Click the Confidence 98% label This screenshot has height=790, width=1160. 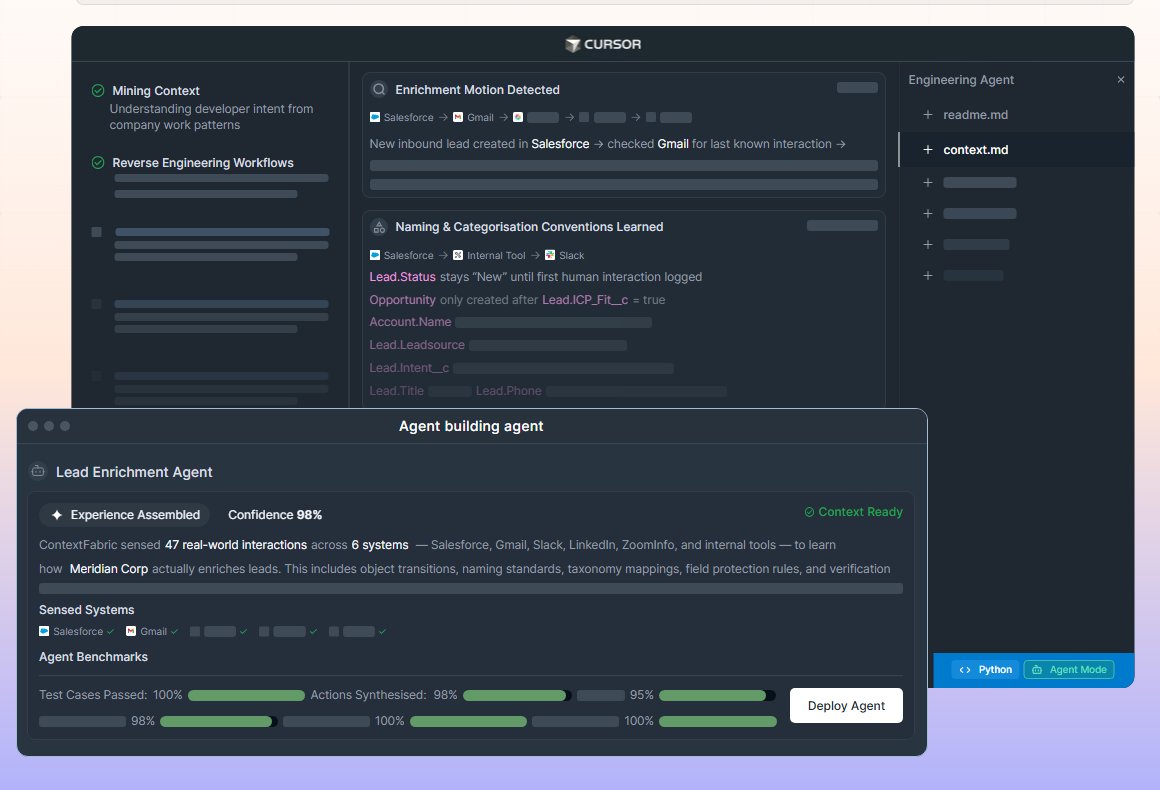[x=275, y=515]
